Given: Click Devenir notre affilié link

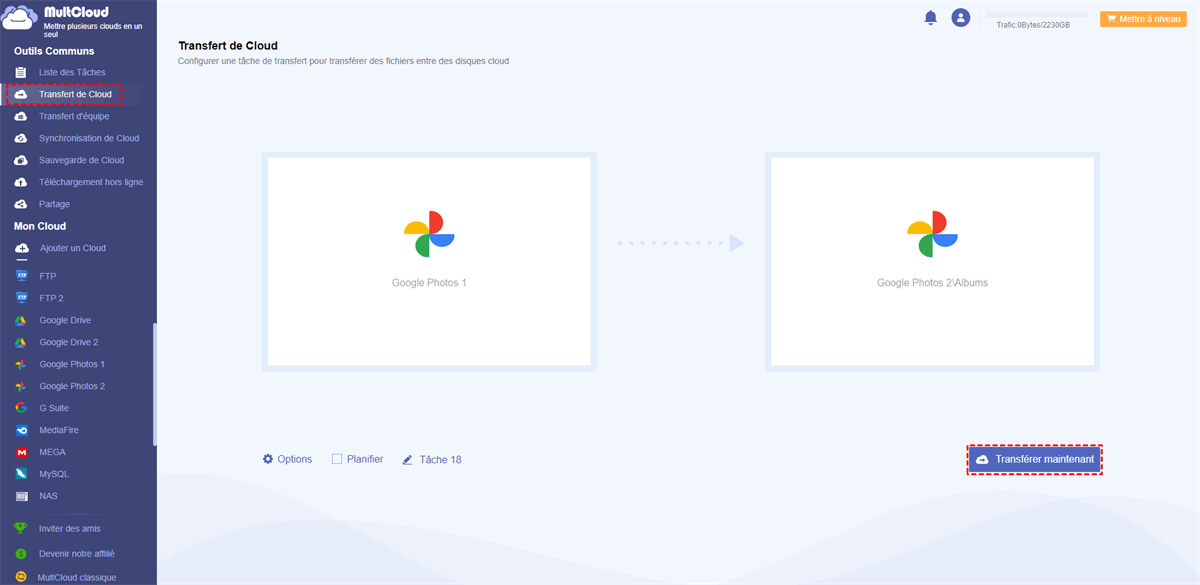Looking at the screenshot, I should [77, 553].
